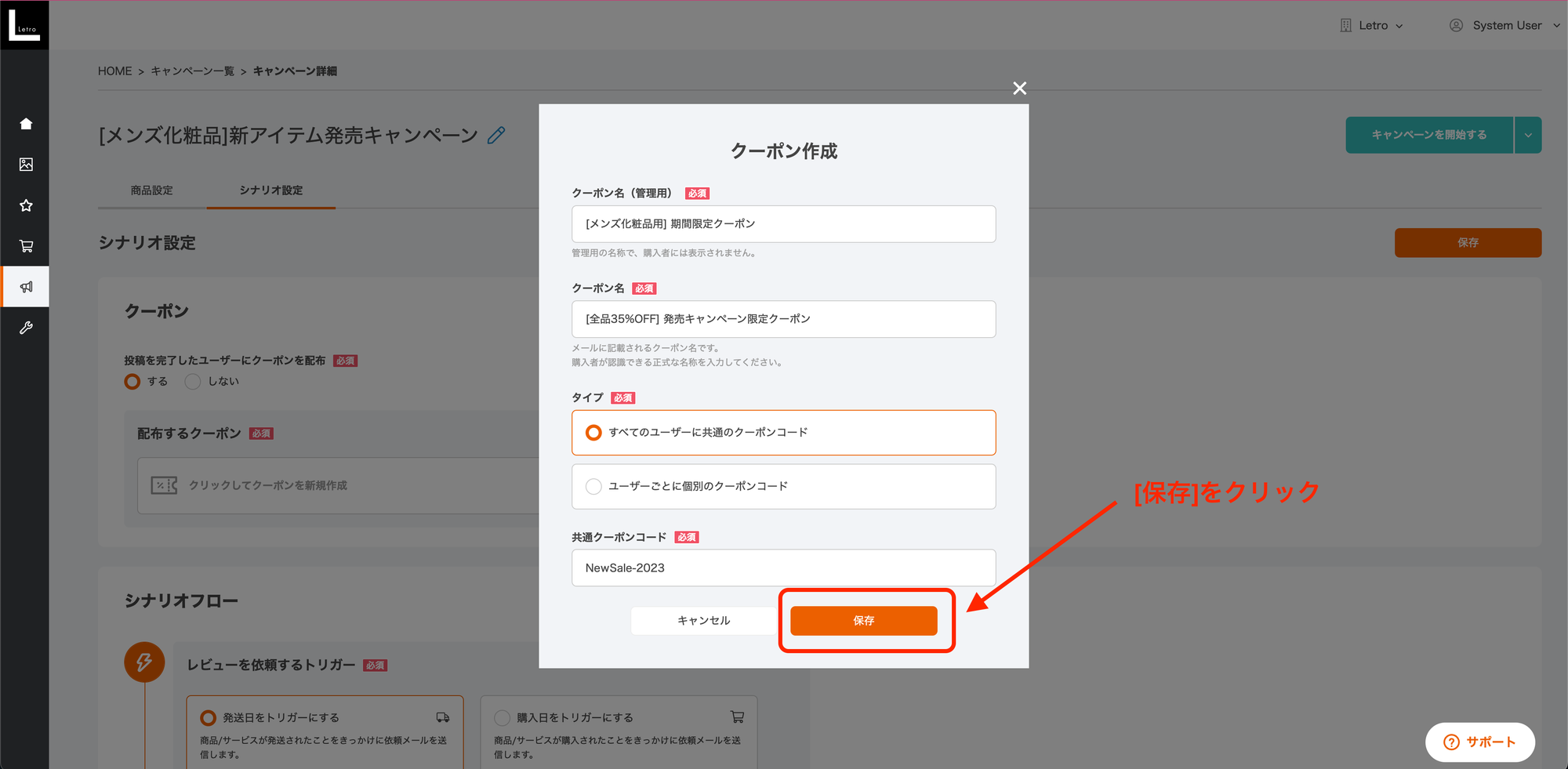Select ユーザーごとに個別のクーポンコード radio option
This screenshot has height=769, width=1568.
click(594, 487)
